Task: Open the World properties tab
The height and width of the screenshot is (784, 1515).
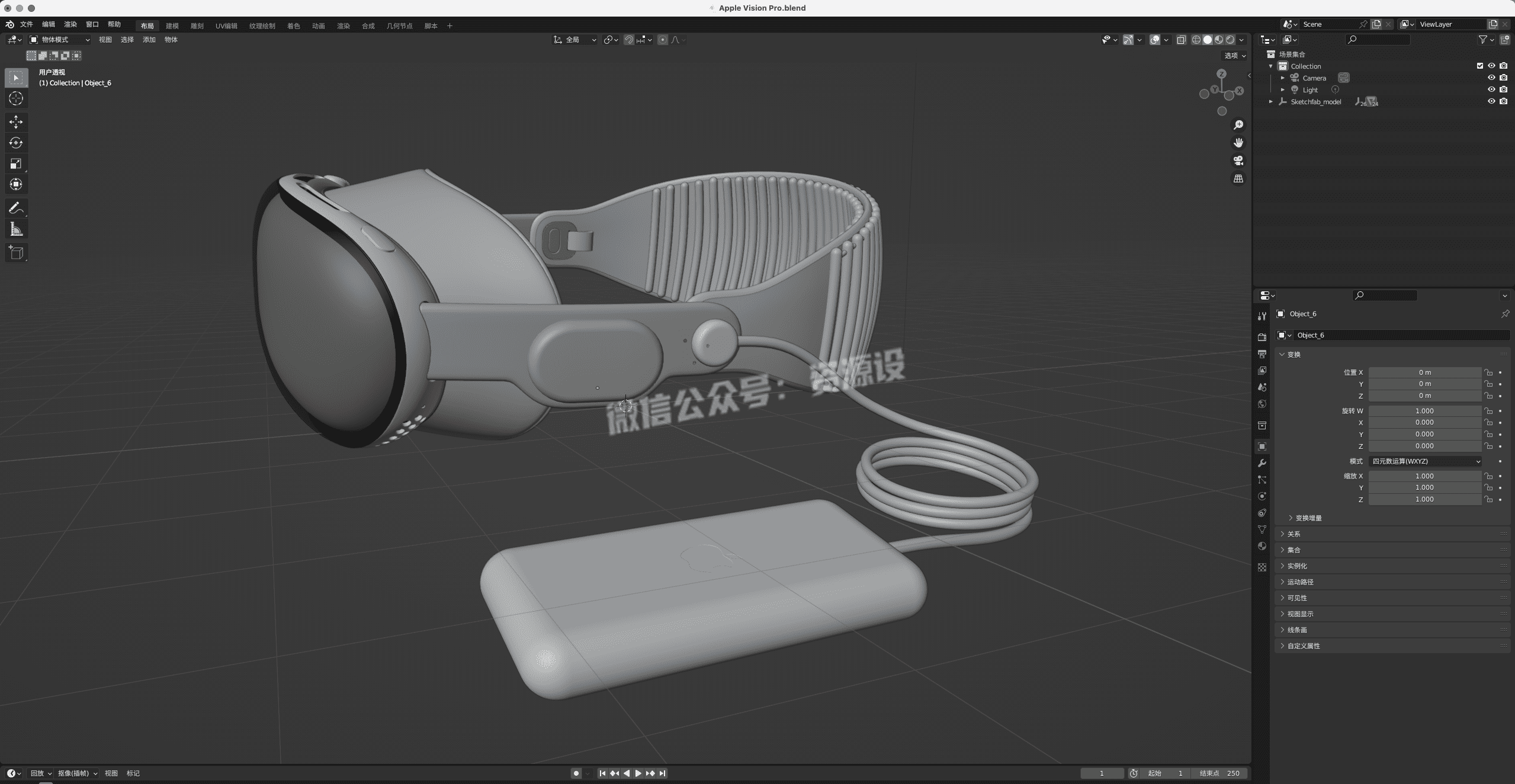Action: tap(1262, 404)
